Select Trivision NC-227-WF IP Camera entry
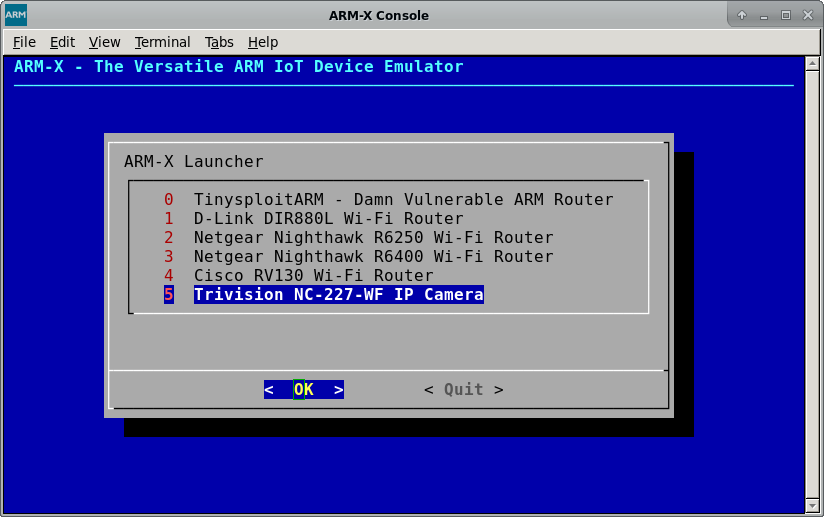The width and height of the screenshot is (824, 517). coord(338,294)
